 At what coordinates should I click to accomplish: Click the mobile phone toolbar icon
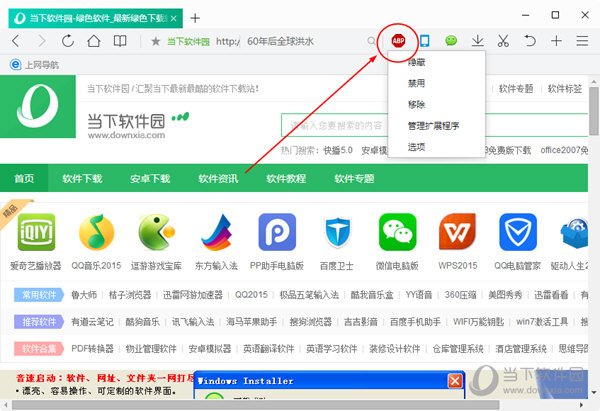coord(425,41)
